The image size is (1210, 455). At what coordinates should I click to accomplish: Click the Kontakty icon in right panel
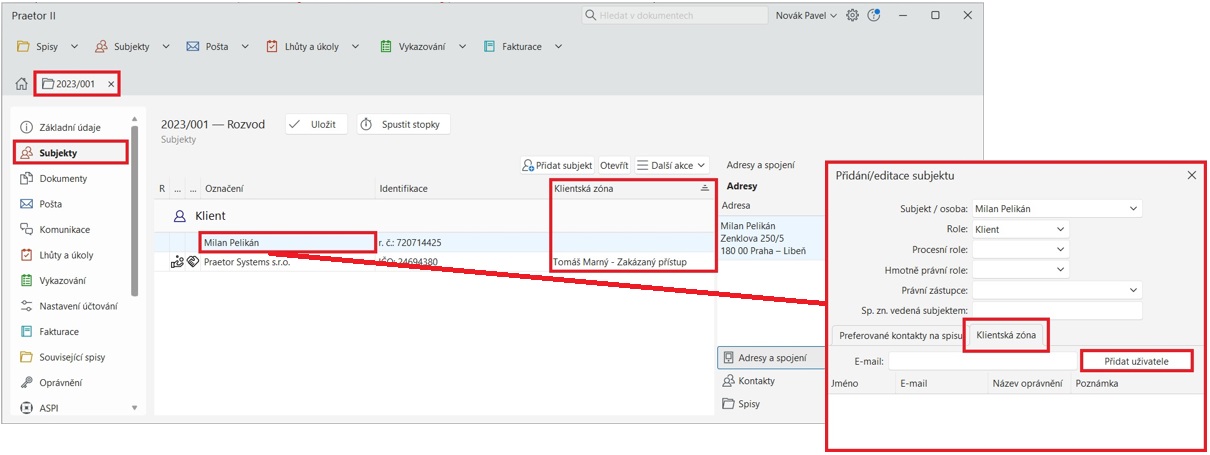click(x=728, y=381)
